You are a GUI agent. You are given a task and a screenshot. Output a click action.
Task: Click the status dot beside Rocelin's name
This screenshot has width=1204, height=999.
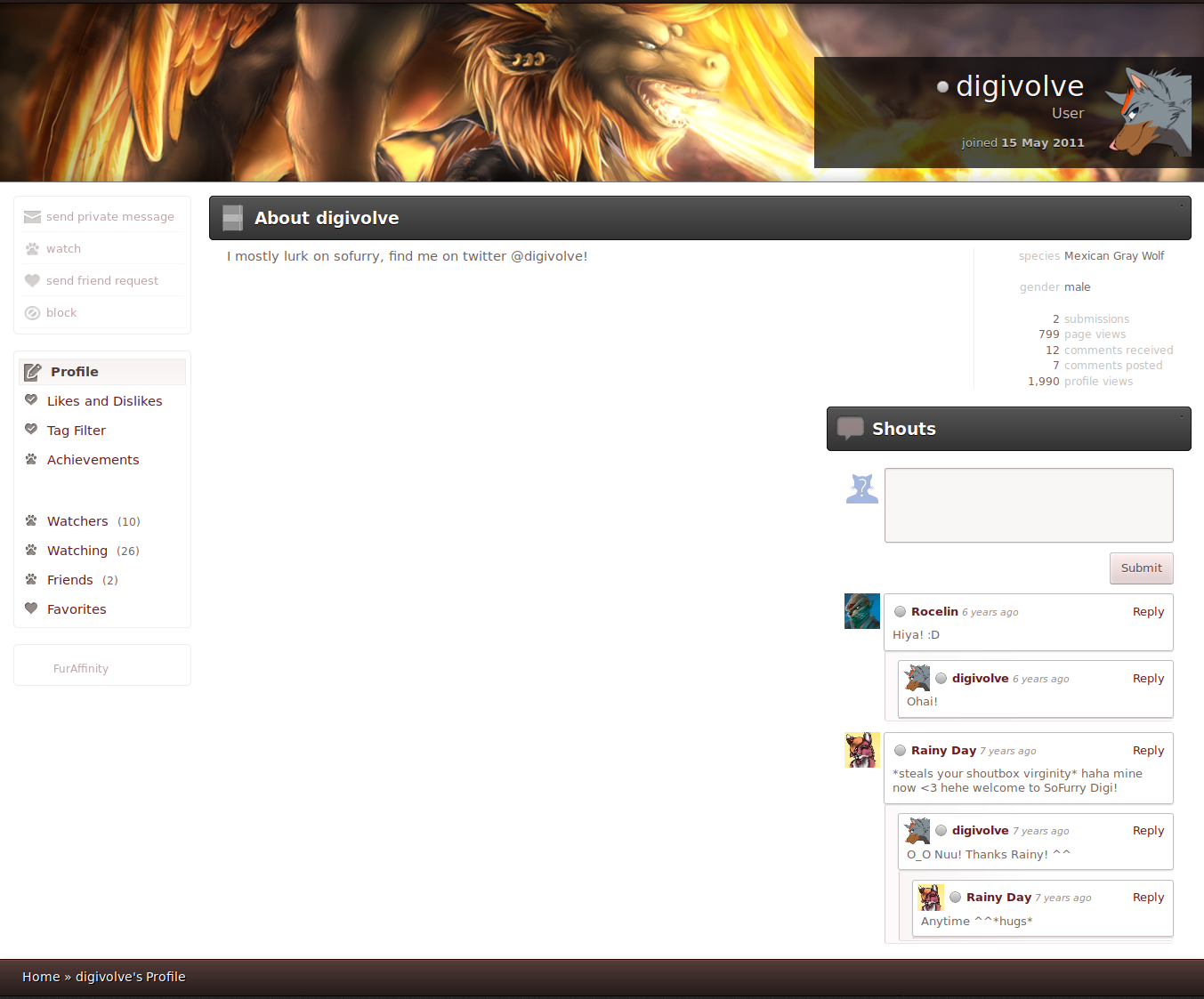tap(900, 612)
